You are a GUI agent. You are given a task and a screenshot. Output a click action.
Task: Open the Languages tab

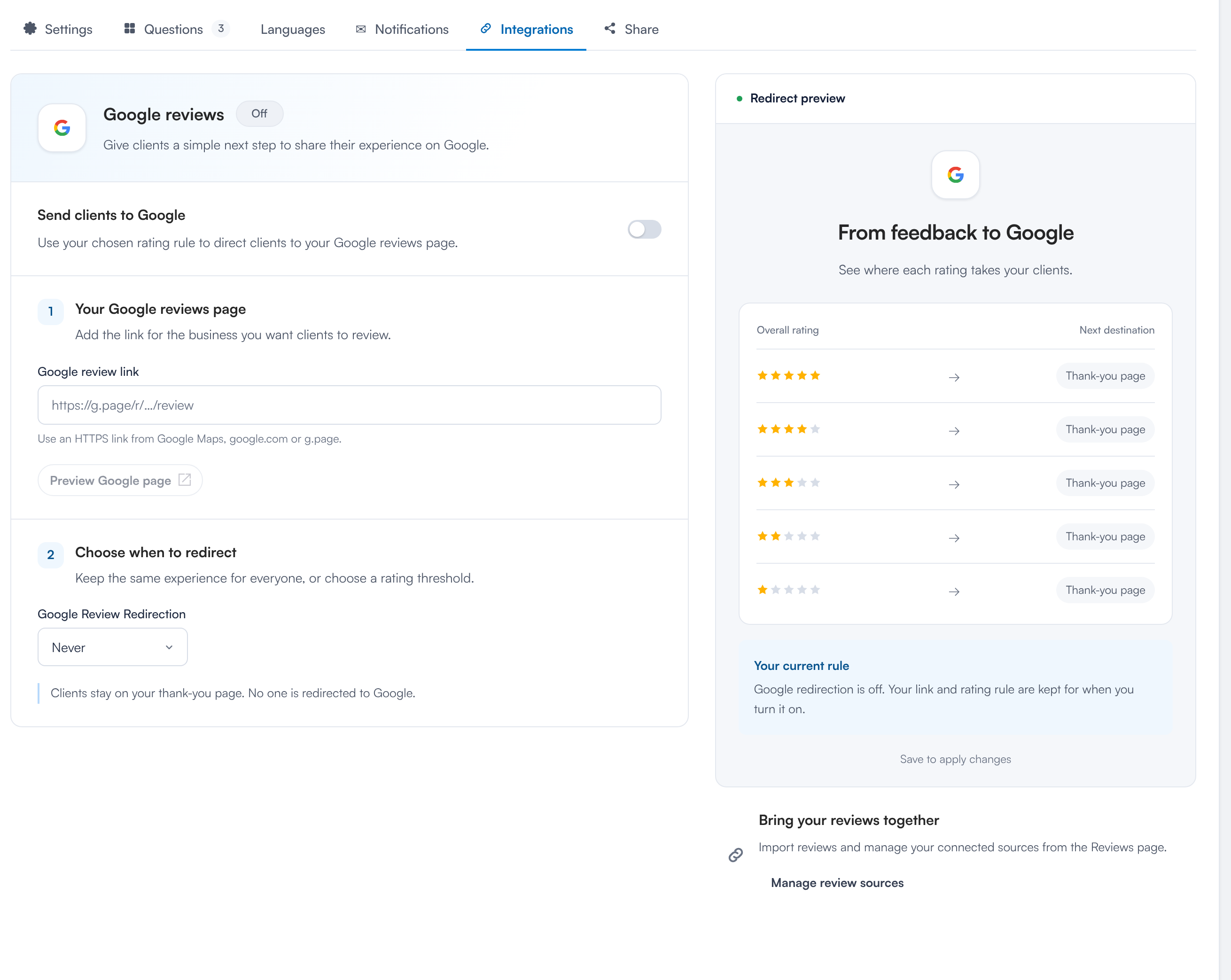[x=292, y=29]
